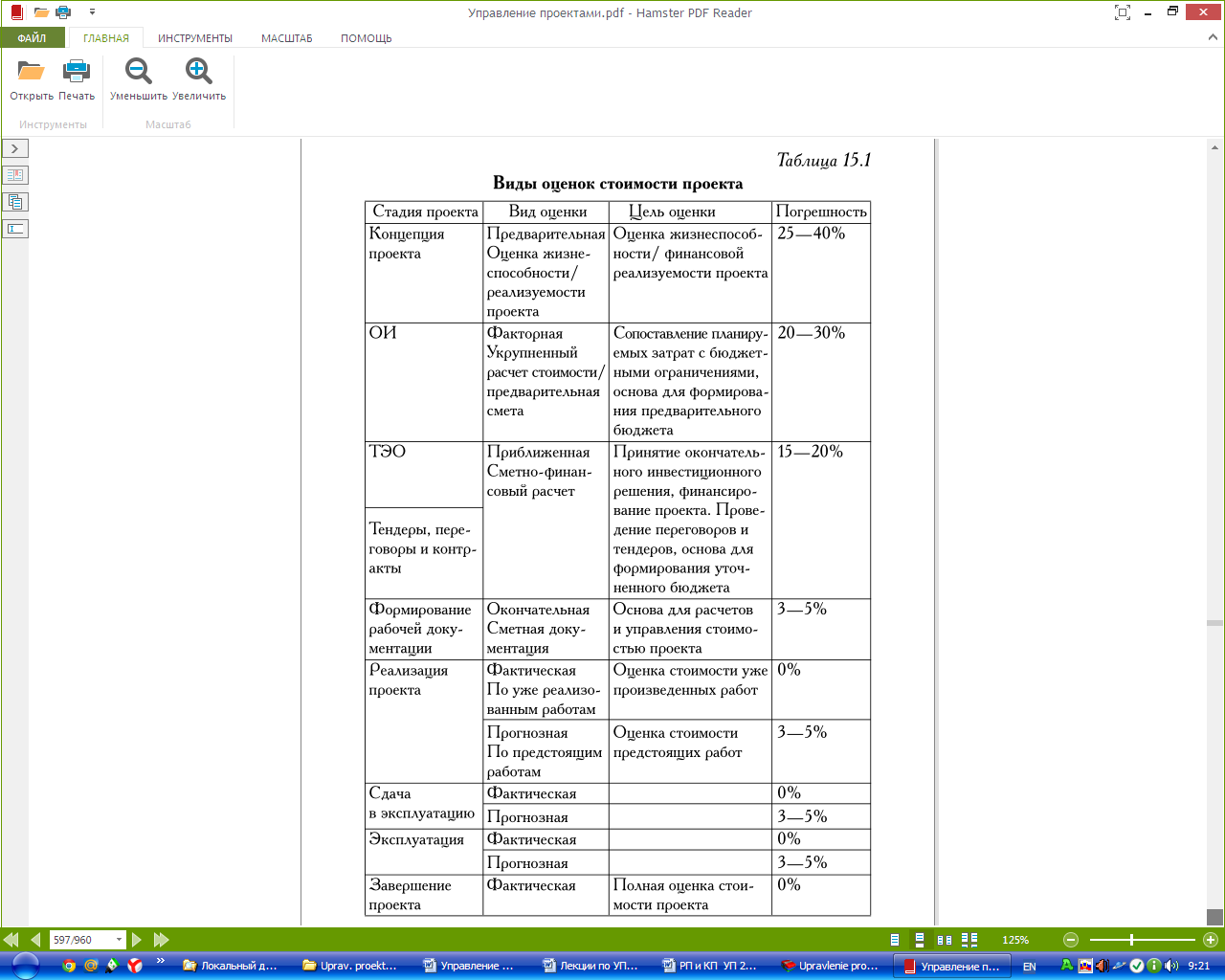1225x980 pixels.
Task: Select two-page continuous view mode
Action: click(x=969, y=940)
